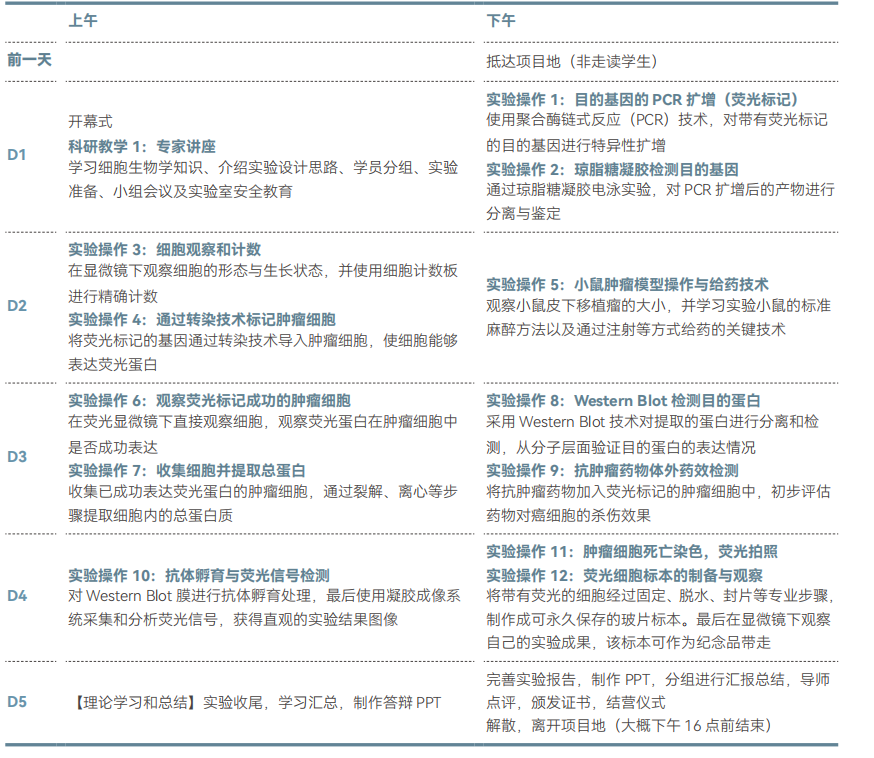Select the 实验操作 5 小鼠肿瘤模型 heading
This screenshot has width=874, height=758.
click(627, 285)
